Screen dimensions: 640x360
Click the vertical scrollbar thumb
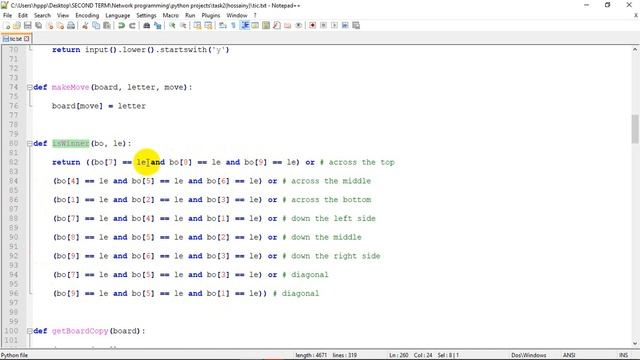point(635,129)
